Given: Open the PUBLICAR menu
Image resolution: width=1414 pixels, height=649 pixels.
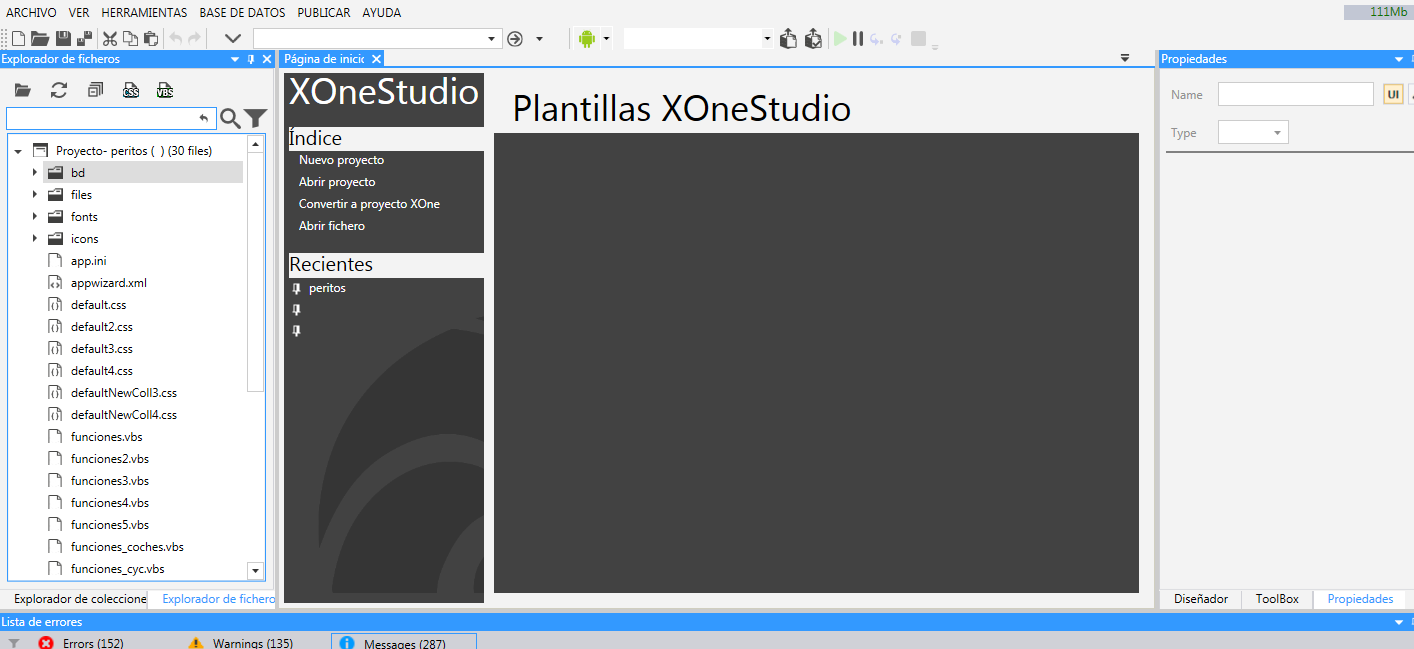Looking at the screenshot, I should point(324,13).
